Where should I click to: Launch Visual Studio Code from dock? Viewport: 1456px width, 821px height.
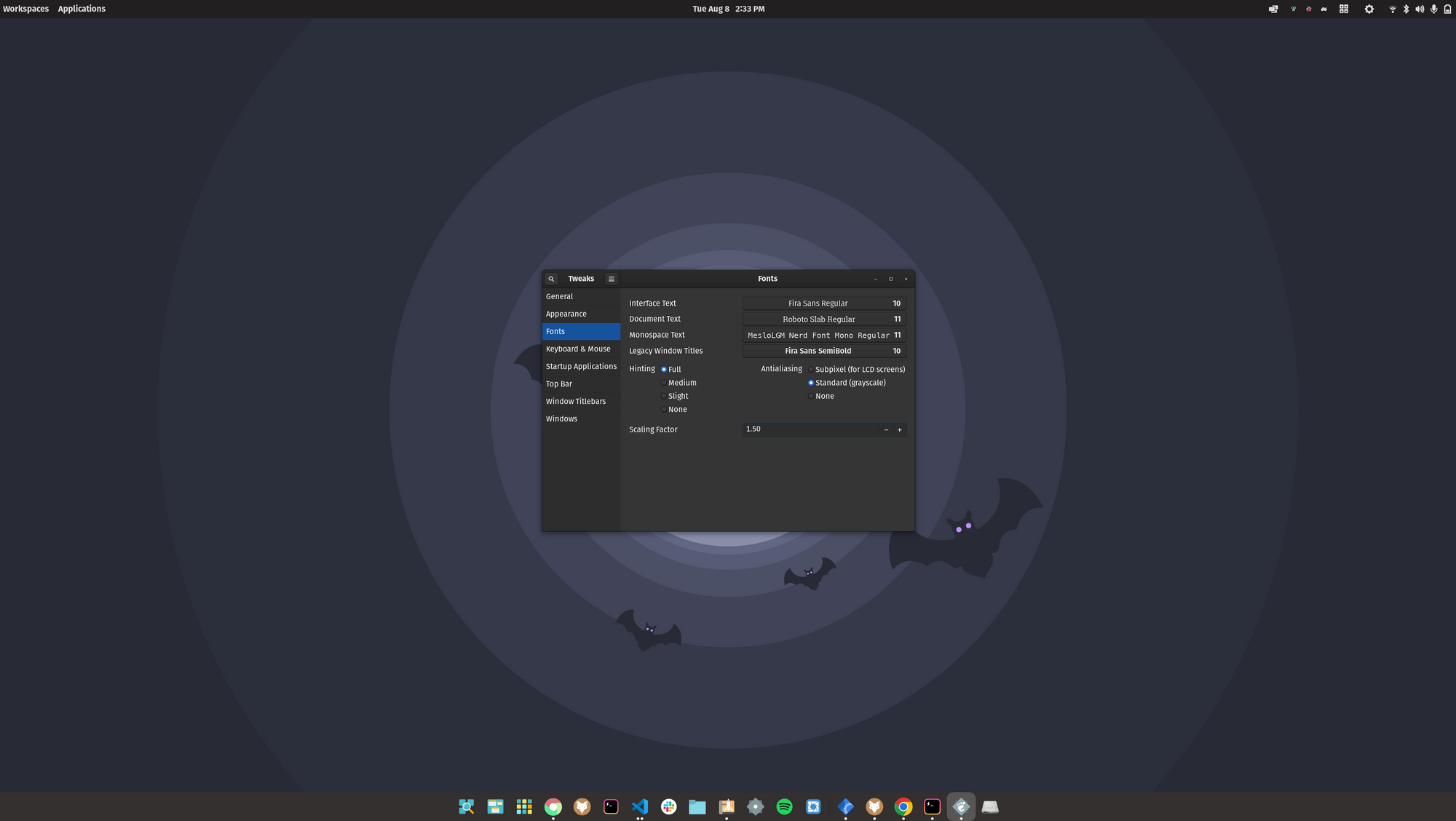[640, 806]
